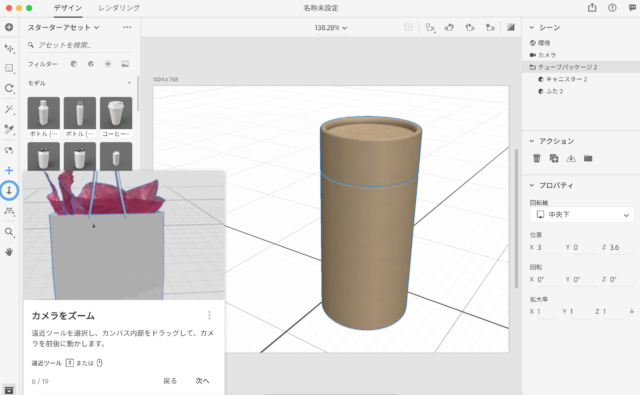Screen dimensions: 640x395
Task: Select the Horizon tool
Action: coord(9,211)
